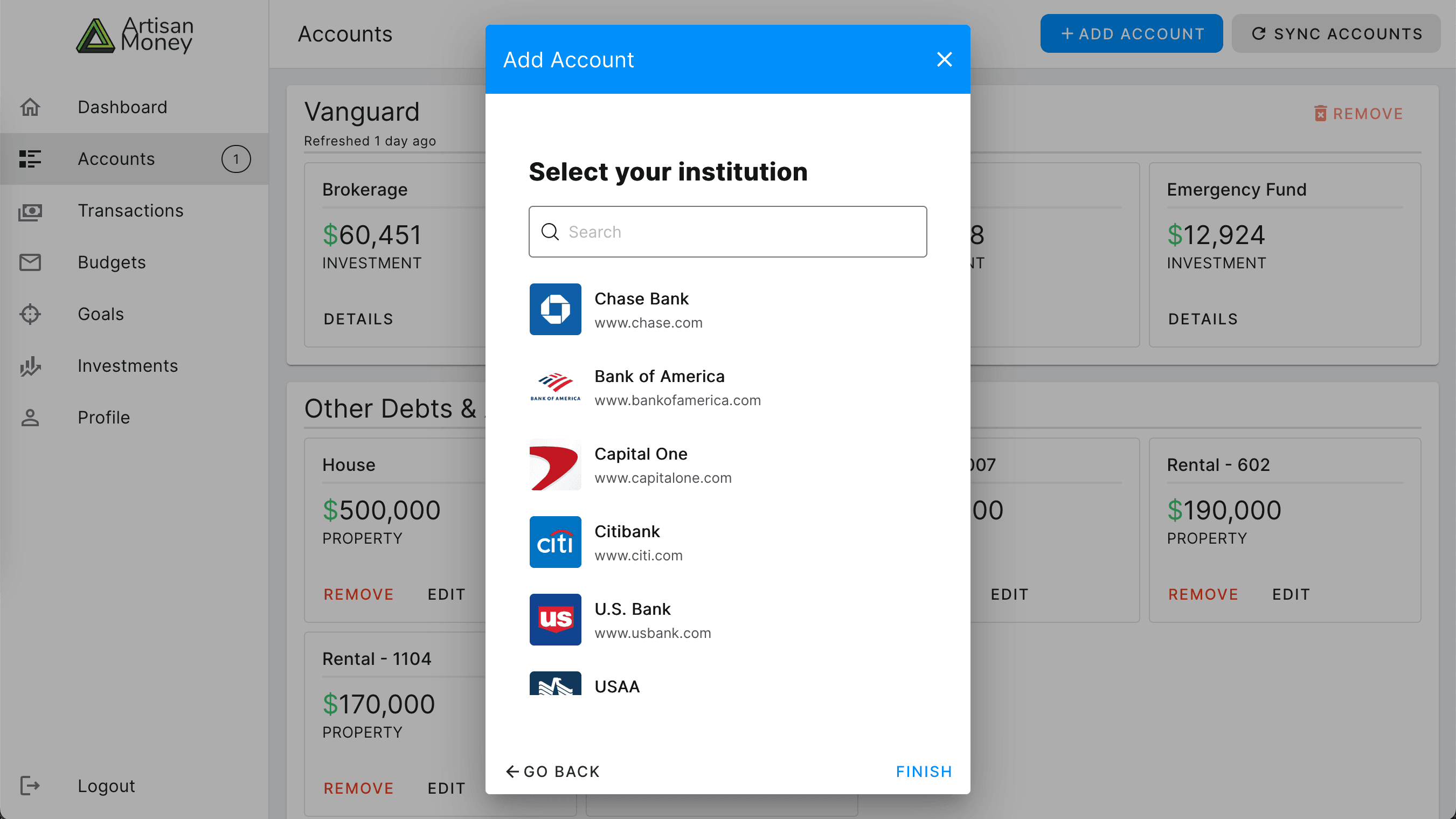This screenshot has height=819, width=1456.
Task: Edit the Rental - 602 property
Action: click(x=1291, y=594)
